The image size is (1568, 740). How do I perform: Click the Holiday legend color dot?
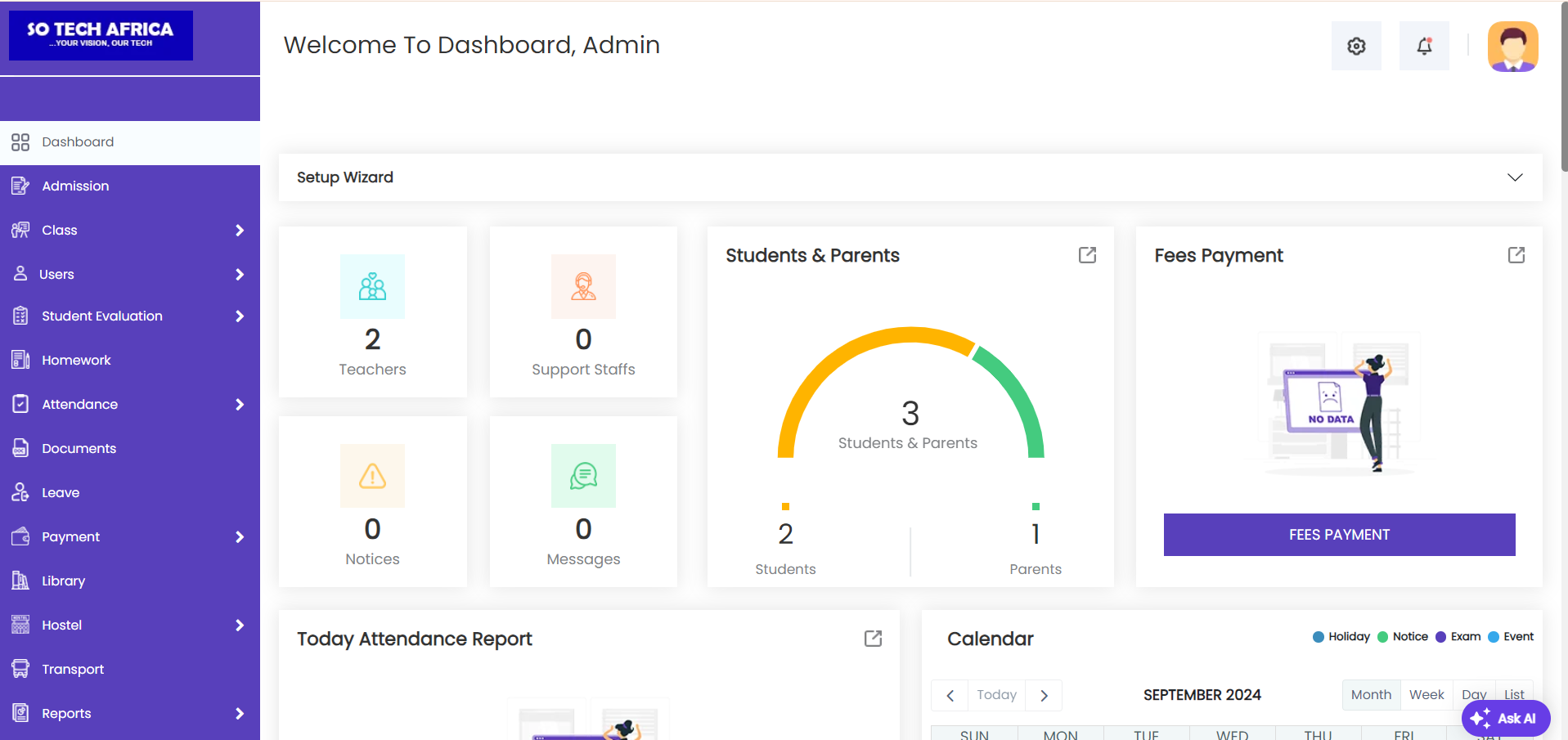(x=1318, y=637)
